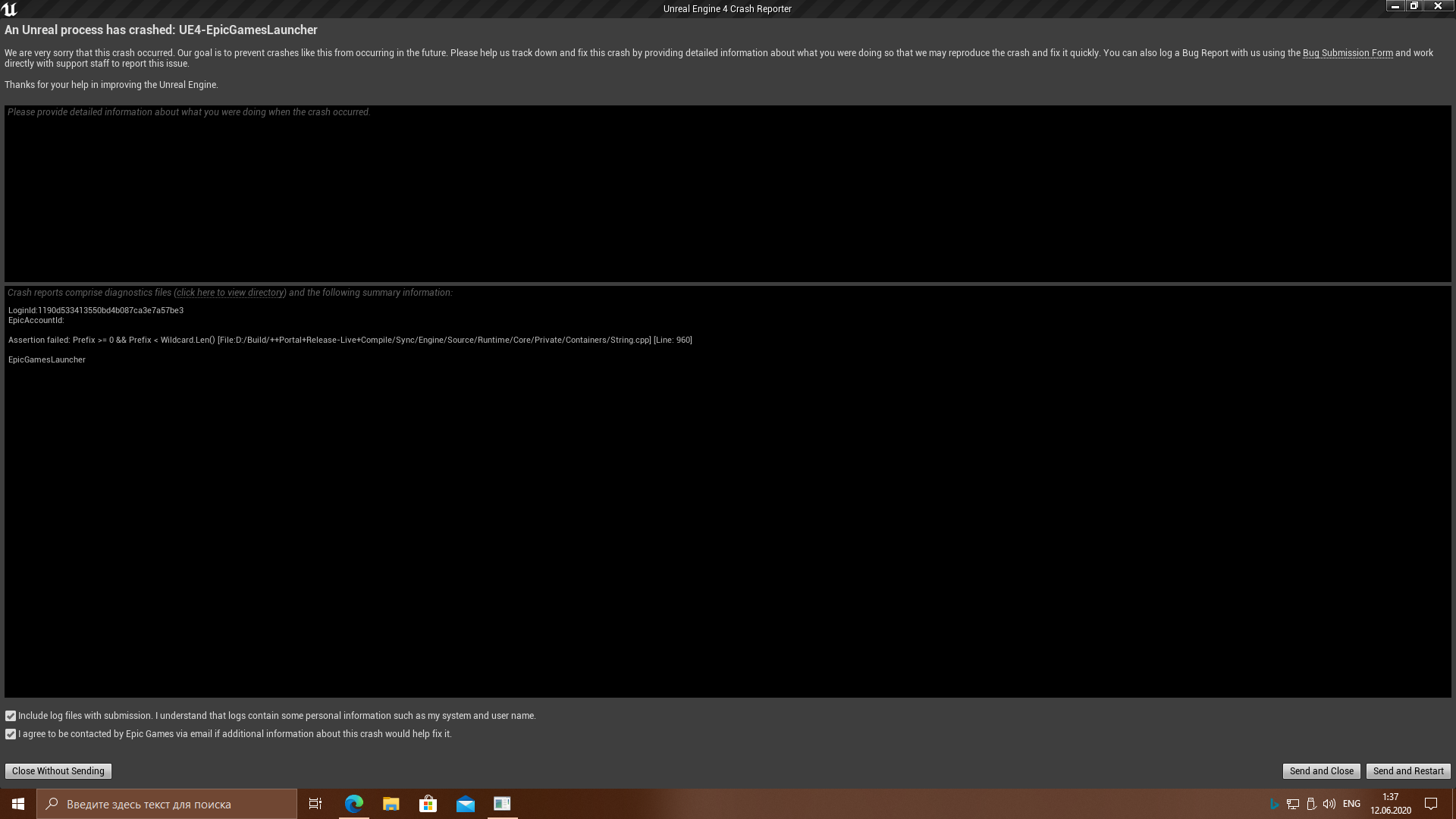The width and height of the screenshot is (1456, 819).
Task: Open Task View in the taskbar
Action: [315, 804]
